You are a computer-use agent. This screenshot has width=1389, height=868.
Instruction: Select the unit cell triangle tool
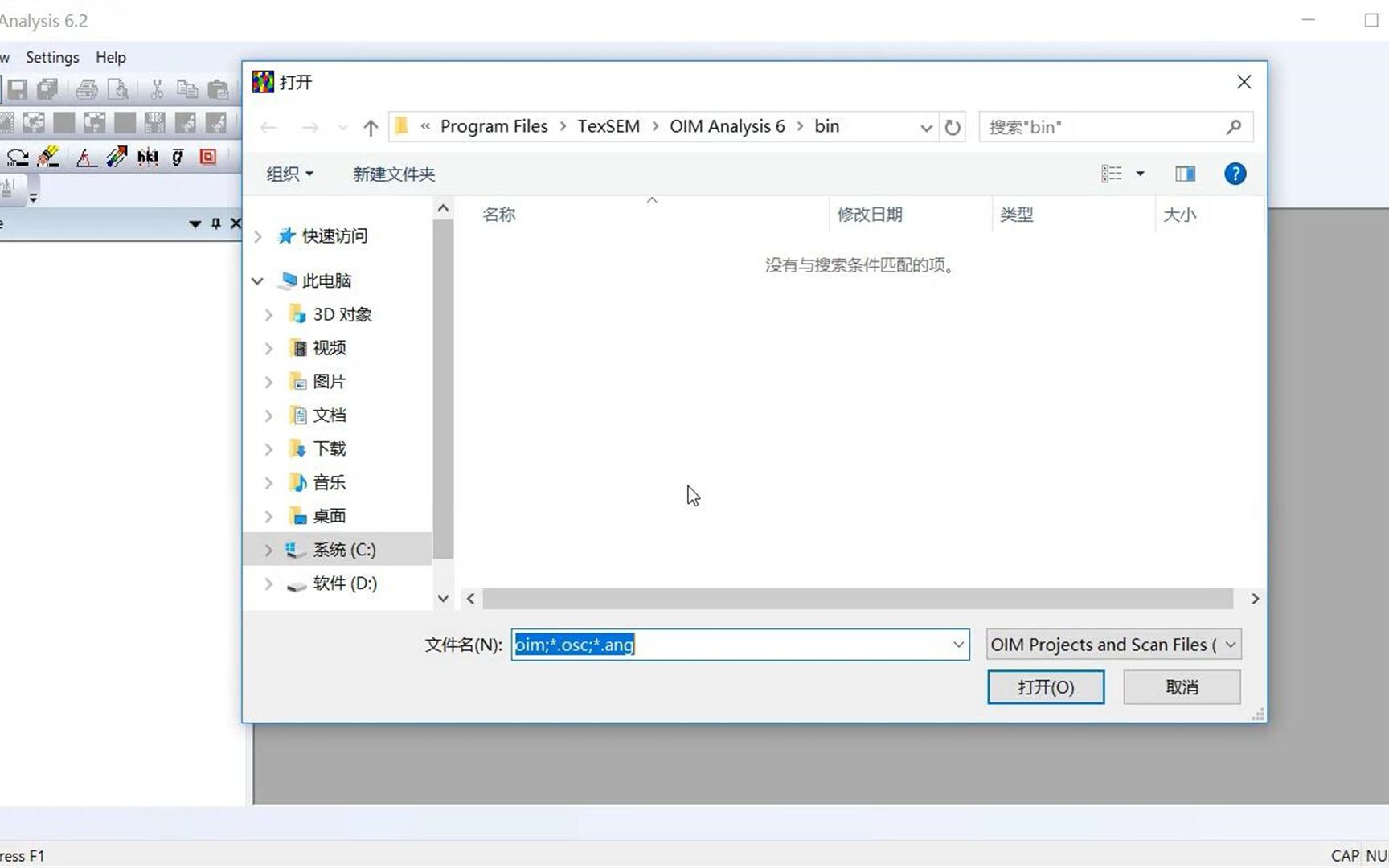pyautogui.click(x=85, y=157)
